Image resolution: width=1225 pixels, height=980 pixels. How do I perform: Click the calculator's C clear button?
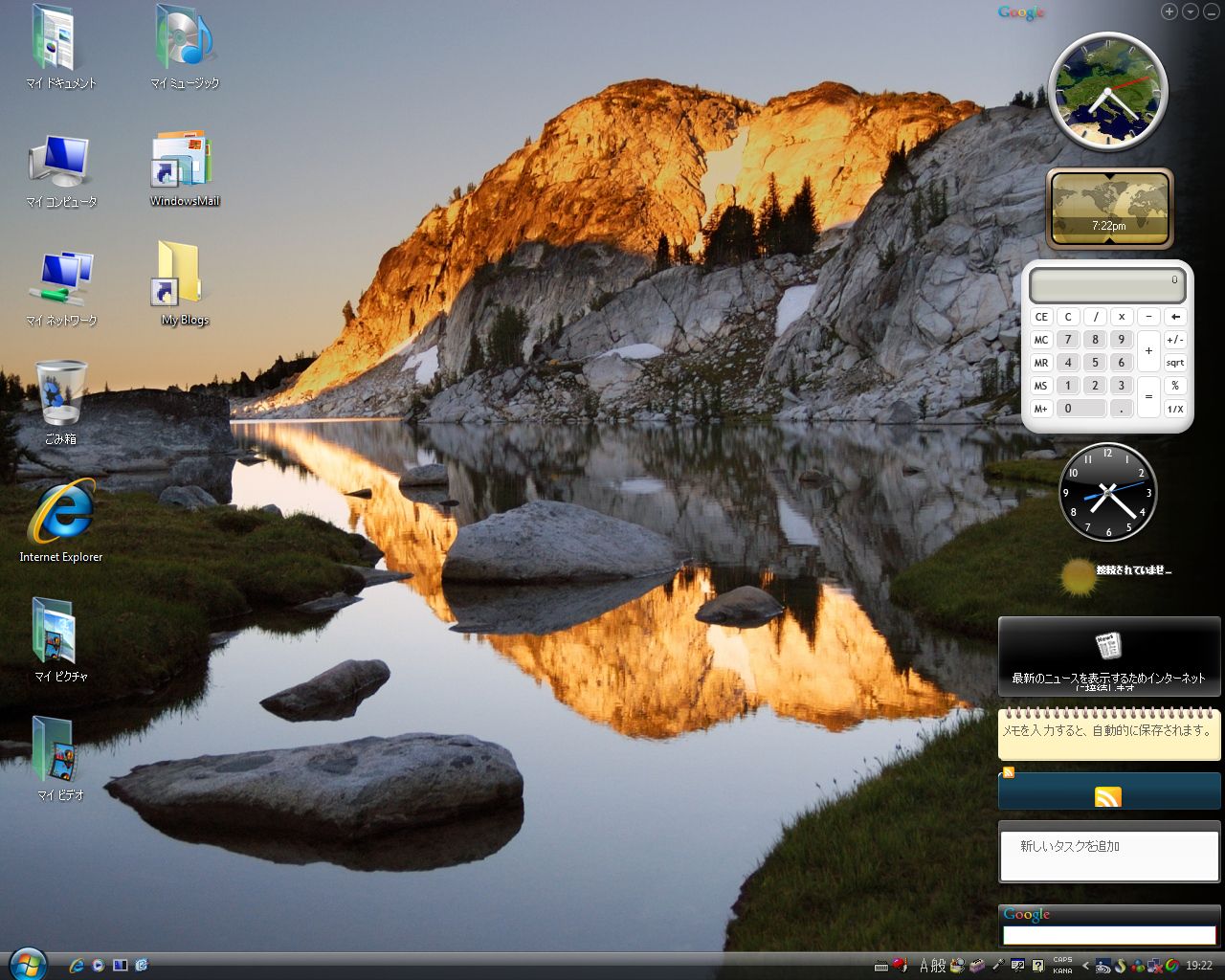point(1068,317)
